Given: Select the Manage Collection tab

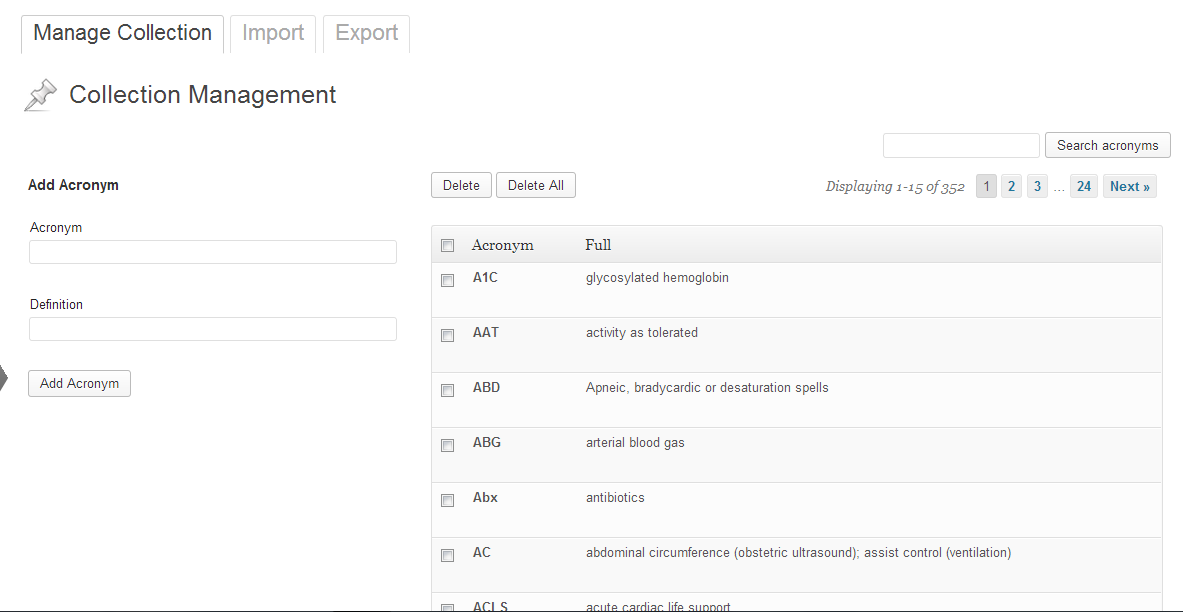Looking at the screenshot, I should point(122,34).
